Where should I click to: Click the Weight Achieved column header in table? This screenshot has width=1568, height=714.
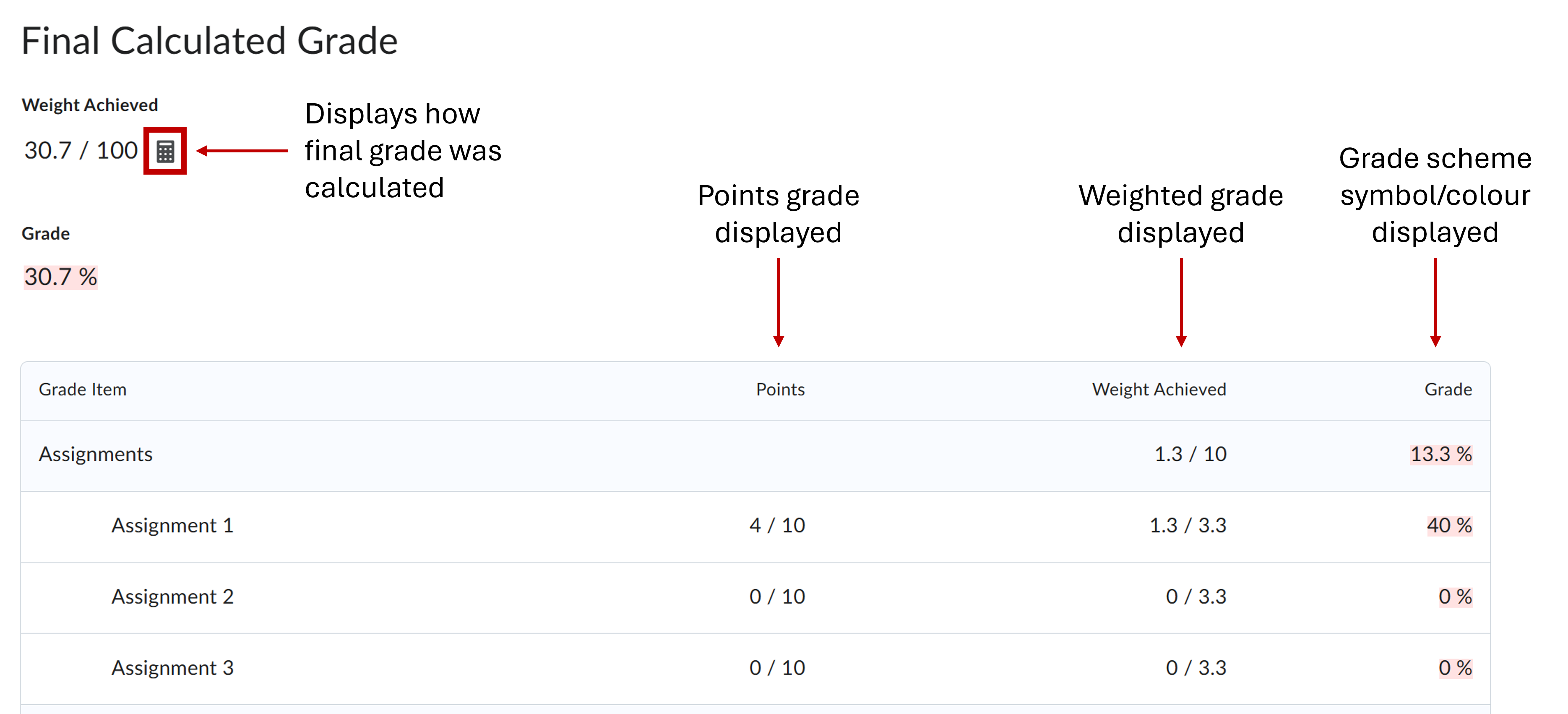pyautogui.click(x=1158, y=389)
